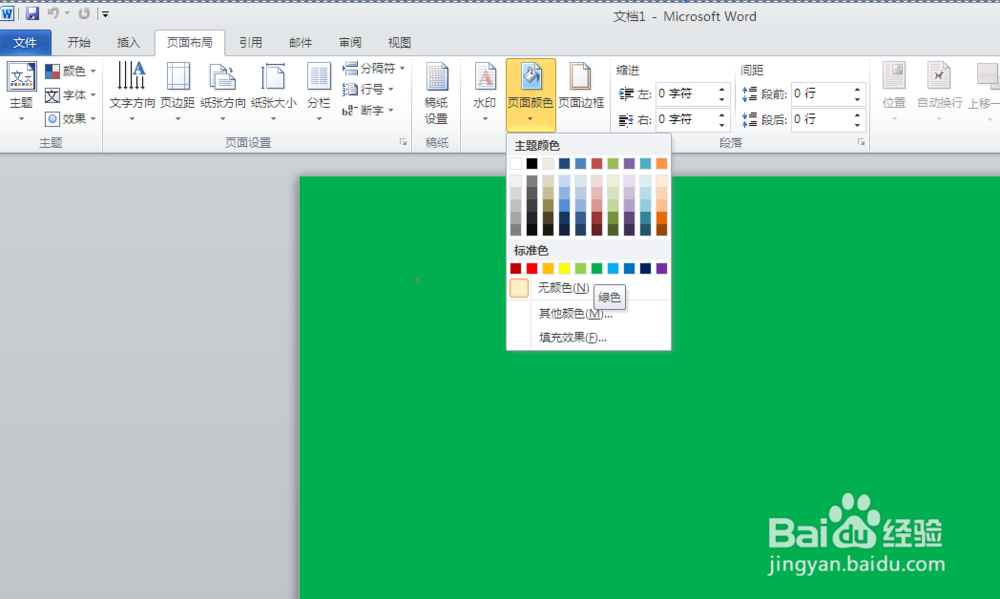The image size is (1000, 599).
Task: Increase 段前 spacing with up arrow
Action: (858, 89)
